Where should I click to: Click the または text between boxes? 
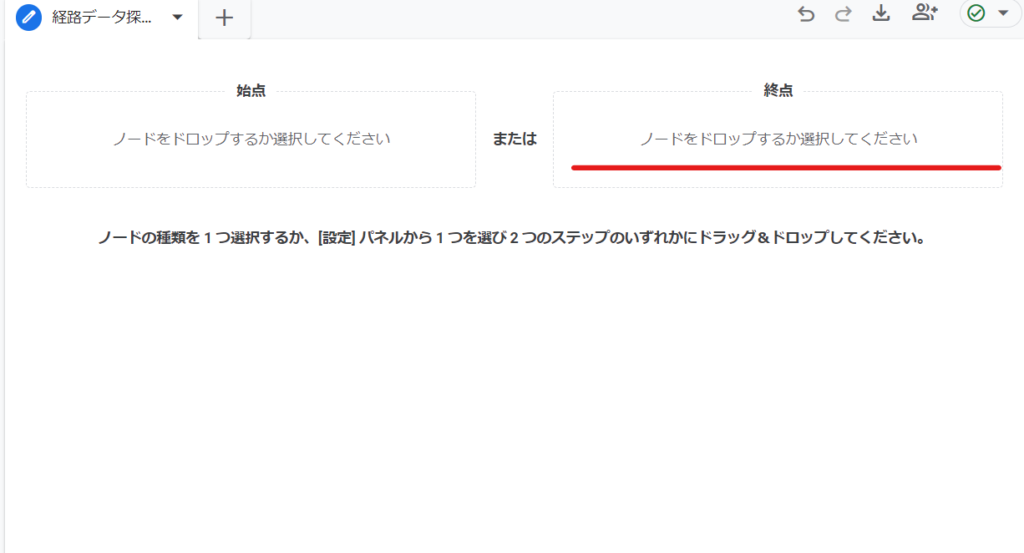pyautogui.click(x=515, y=138)
